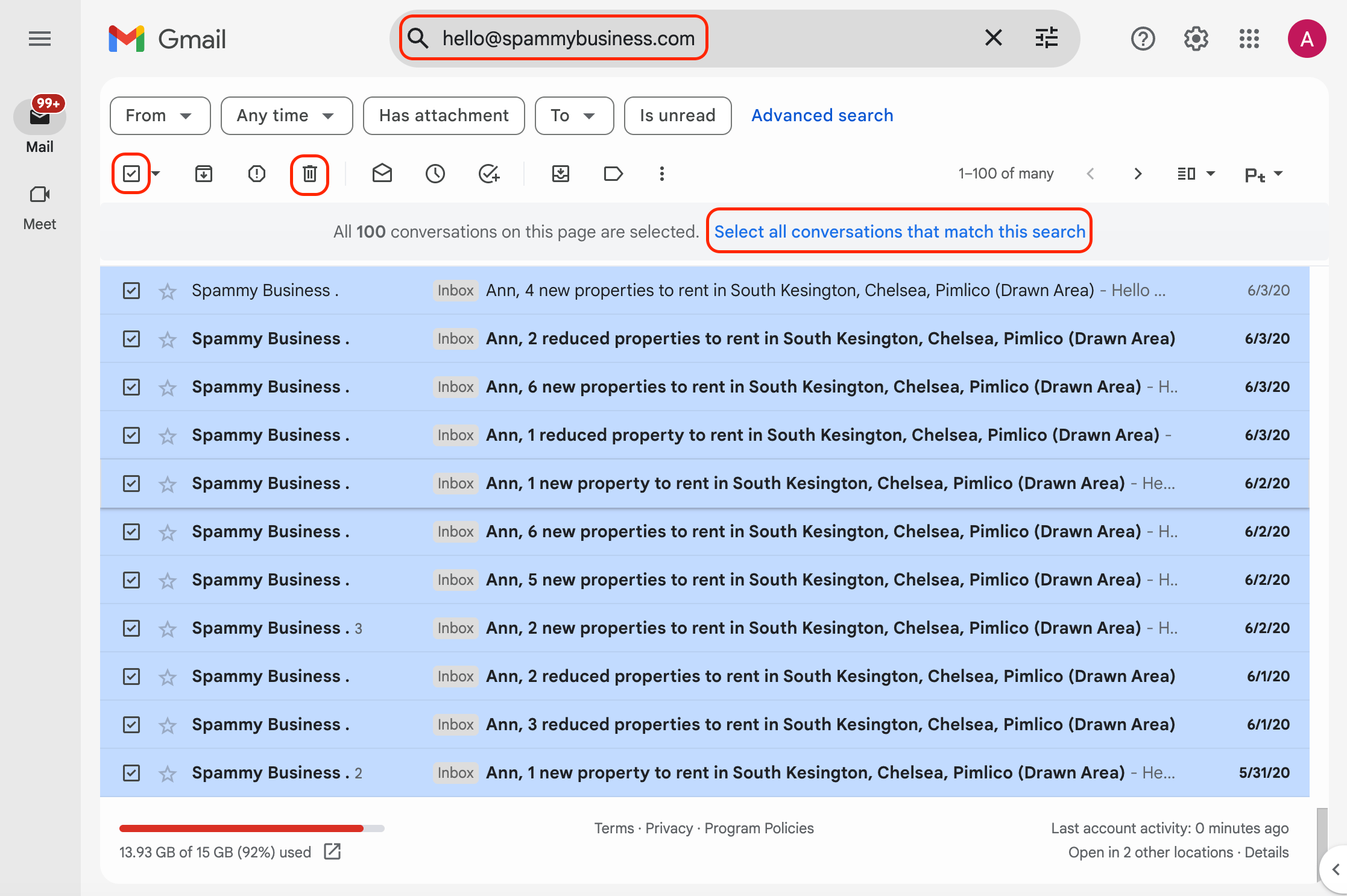The height and width of the screenshot is (896, 1347).
Task: Open Advanced search
Action: click(x=822, y=115)
